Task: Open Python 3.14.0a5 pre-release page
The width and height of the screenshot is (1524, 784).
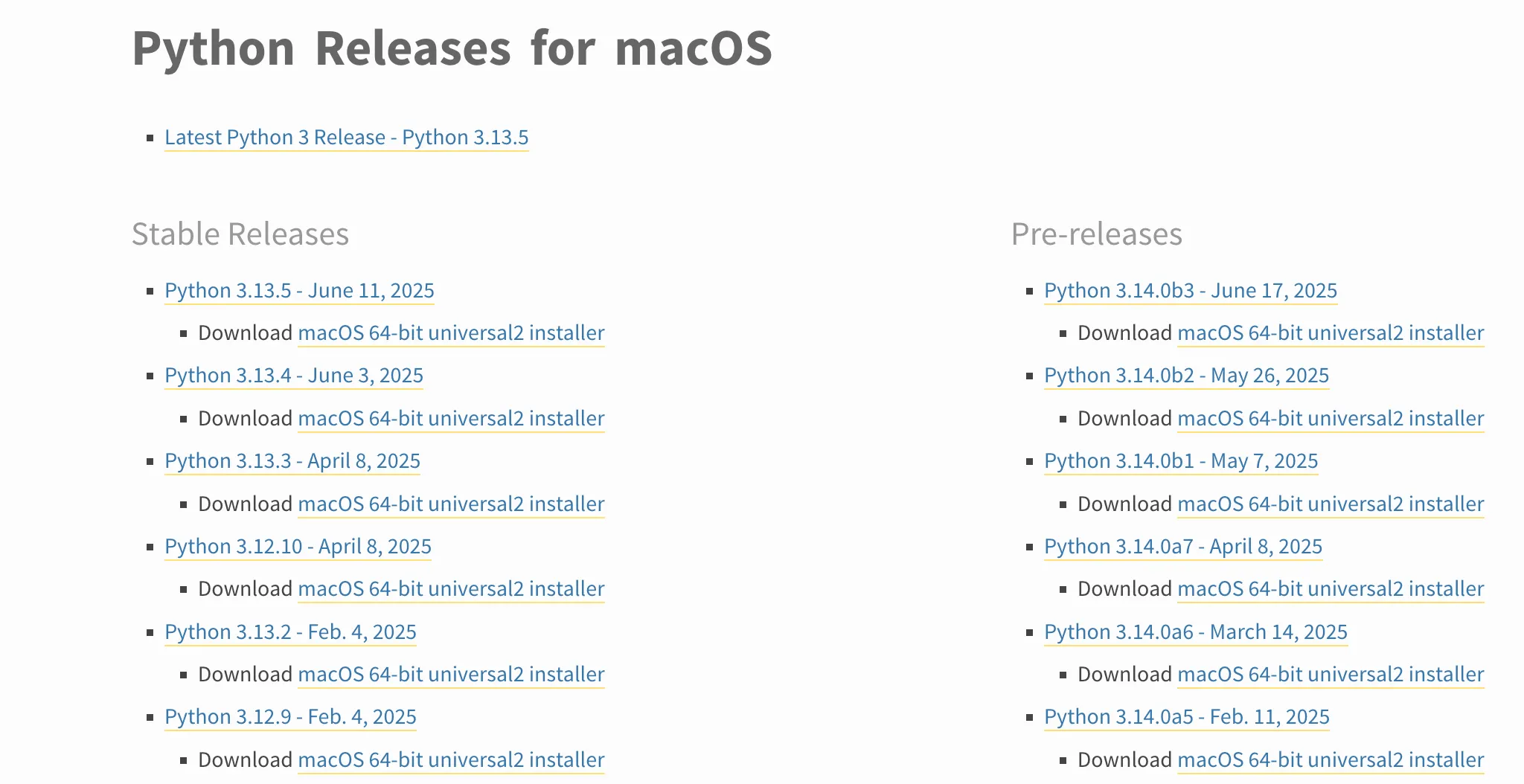Action: coord(1186,716)
